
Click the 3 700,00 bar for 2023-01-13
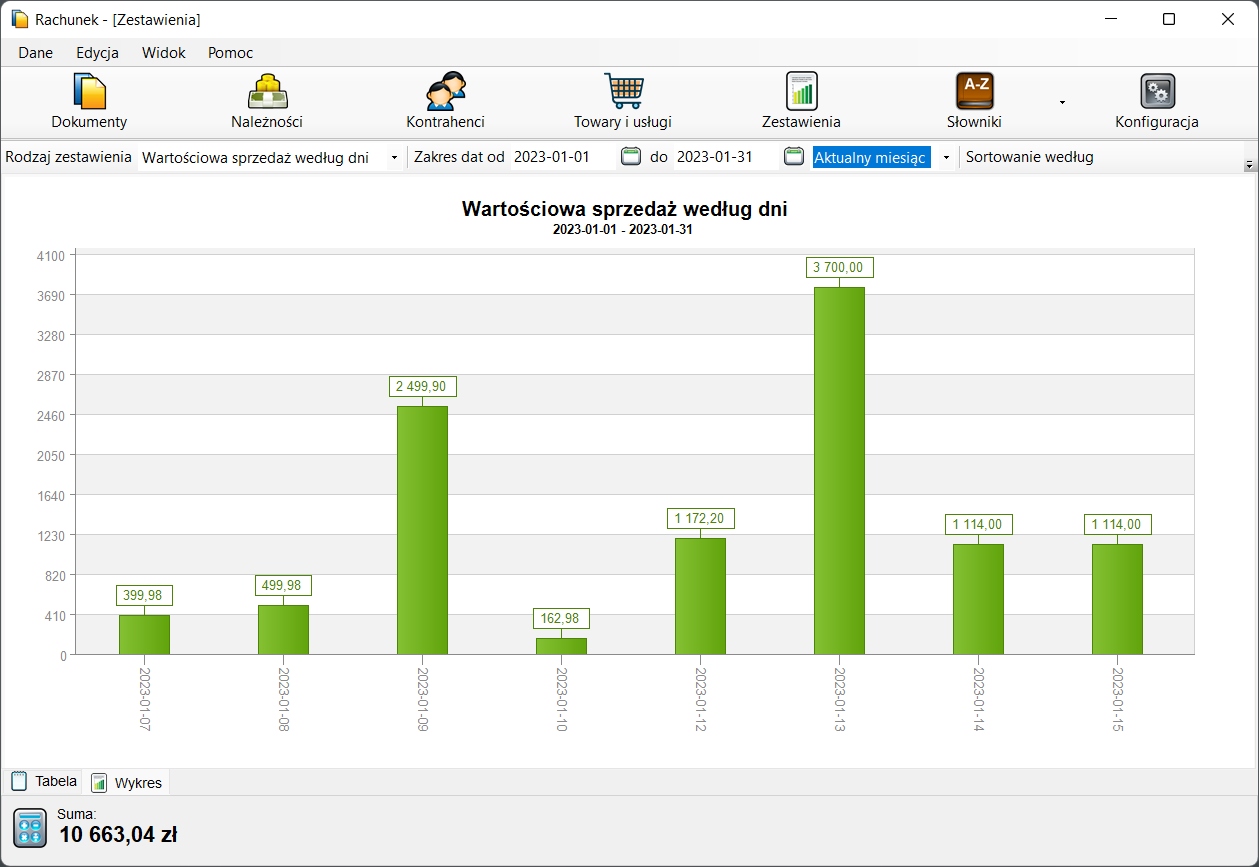point(839,470)
